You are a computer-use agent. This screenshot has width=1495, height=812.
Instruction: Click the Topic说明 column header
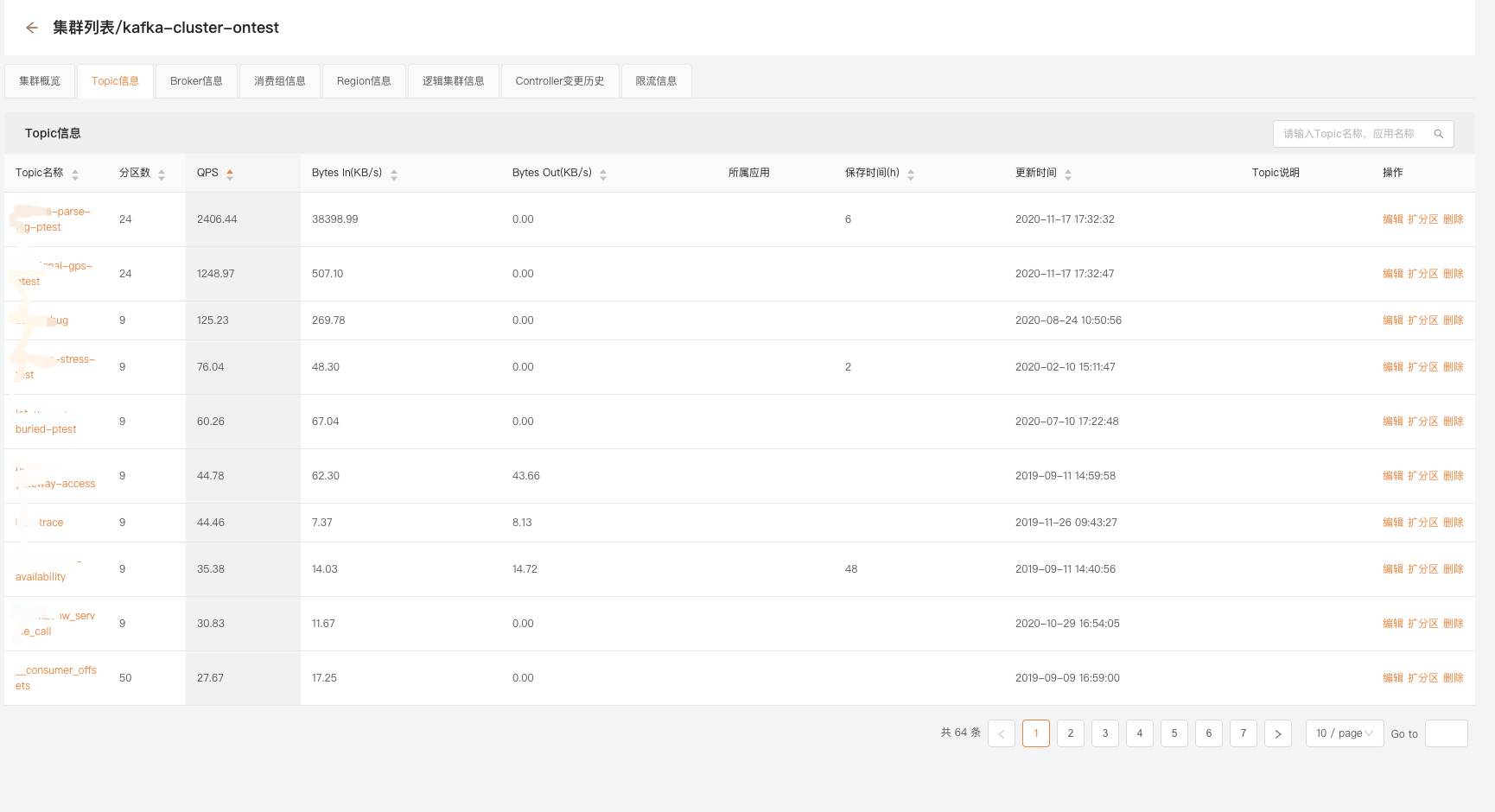[1276, 173]
